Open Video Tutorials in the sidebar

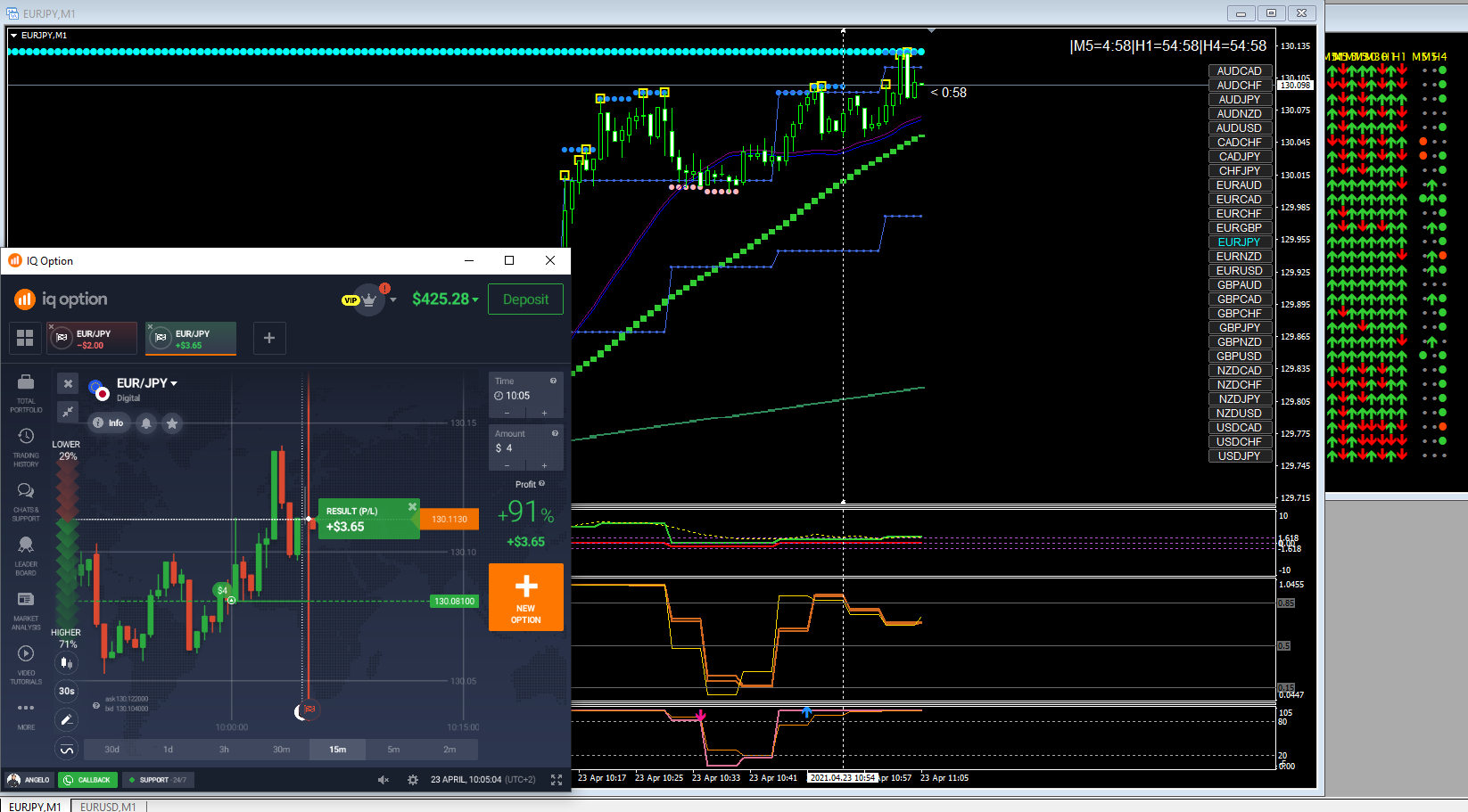click(x=26, y=665)
